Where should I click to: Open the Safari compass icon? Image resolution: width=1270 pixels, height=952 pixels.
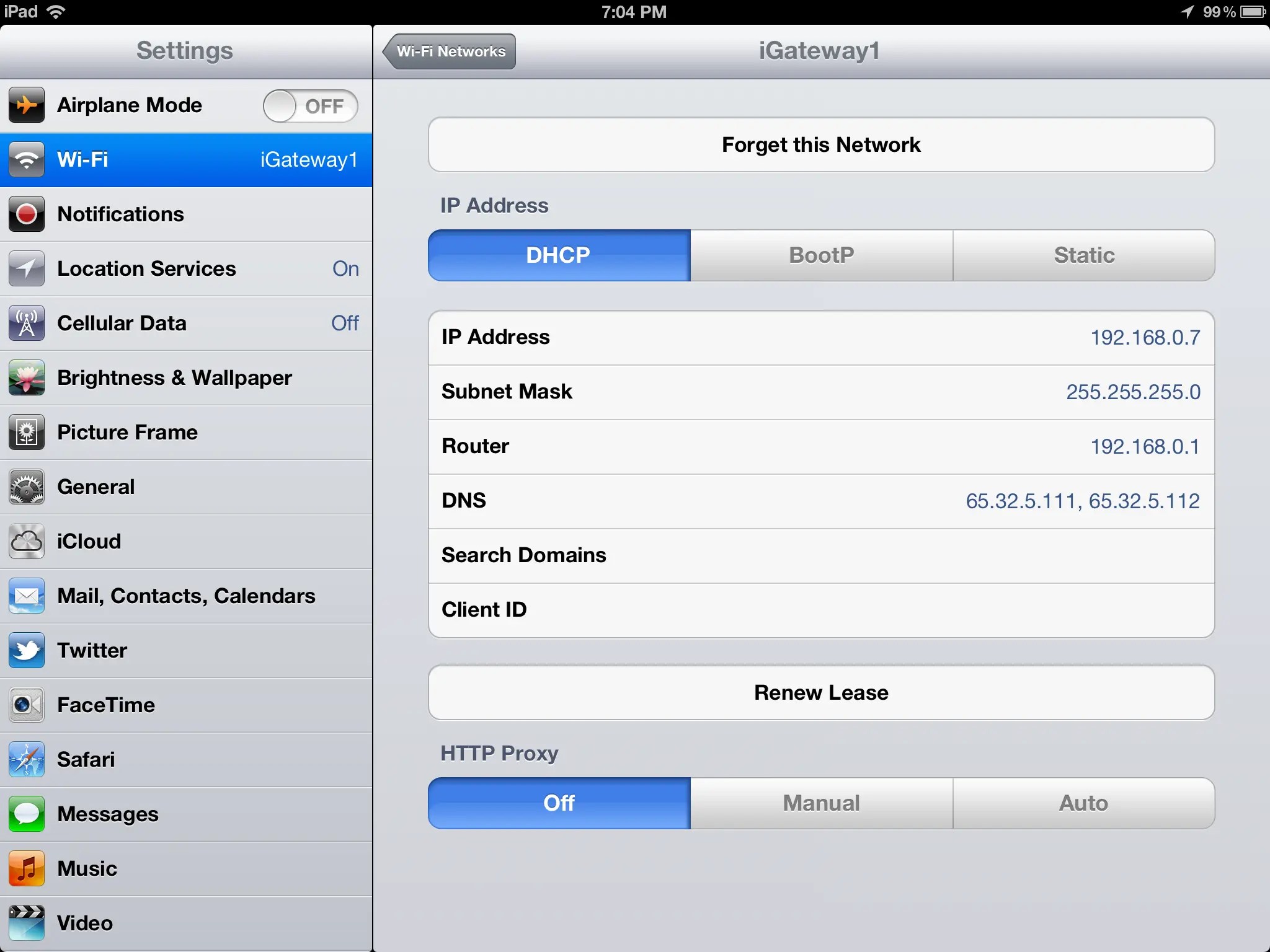(x=27, y=759)
